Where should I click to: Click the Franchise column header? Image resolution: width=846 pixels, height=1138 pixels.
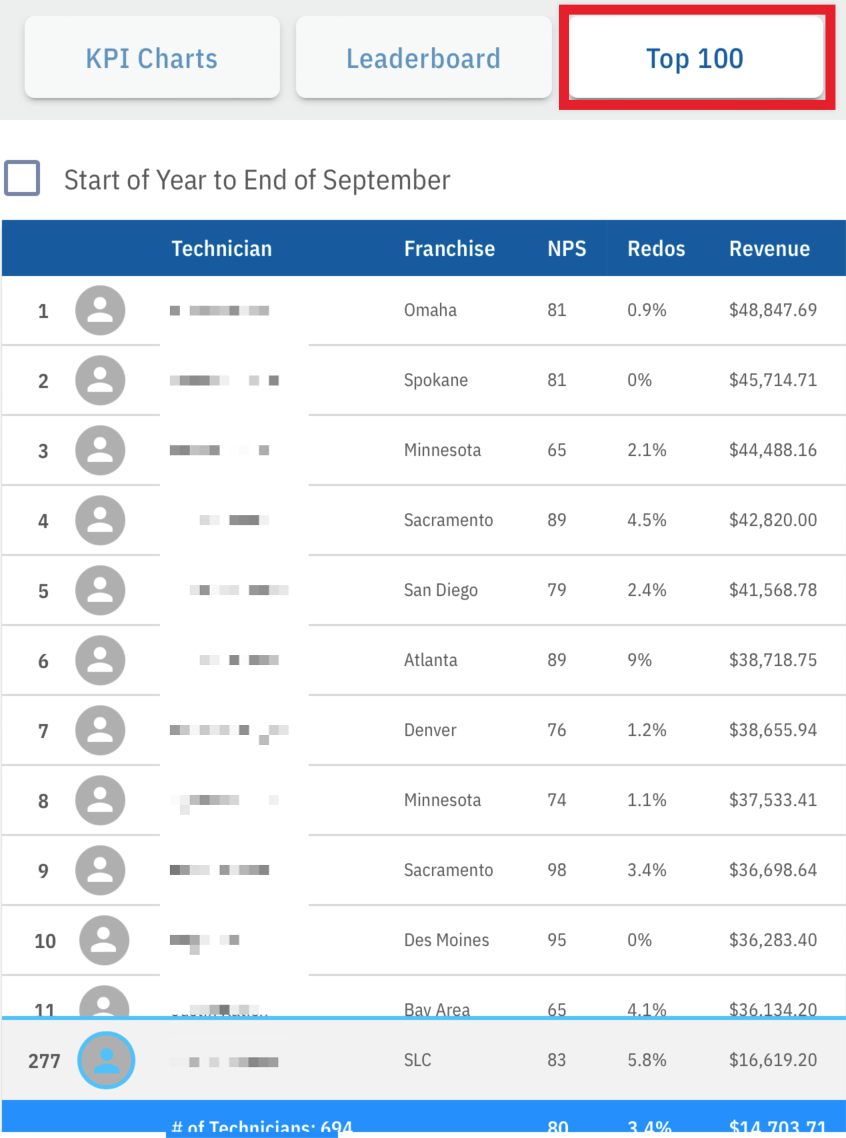tap(449, 249)
